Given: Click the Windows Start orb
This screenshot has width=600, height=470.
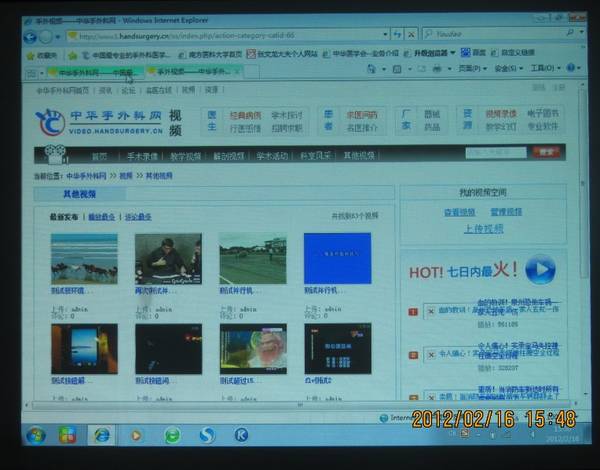Looking at the screenshot, I should coord(36,435).
